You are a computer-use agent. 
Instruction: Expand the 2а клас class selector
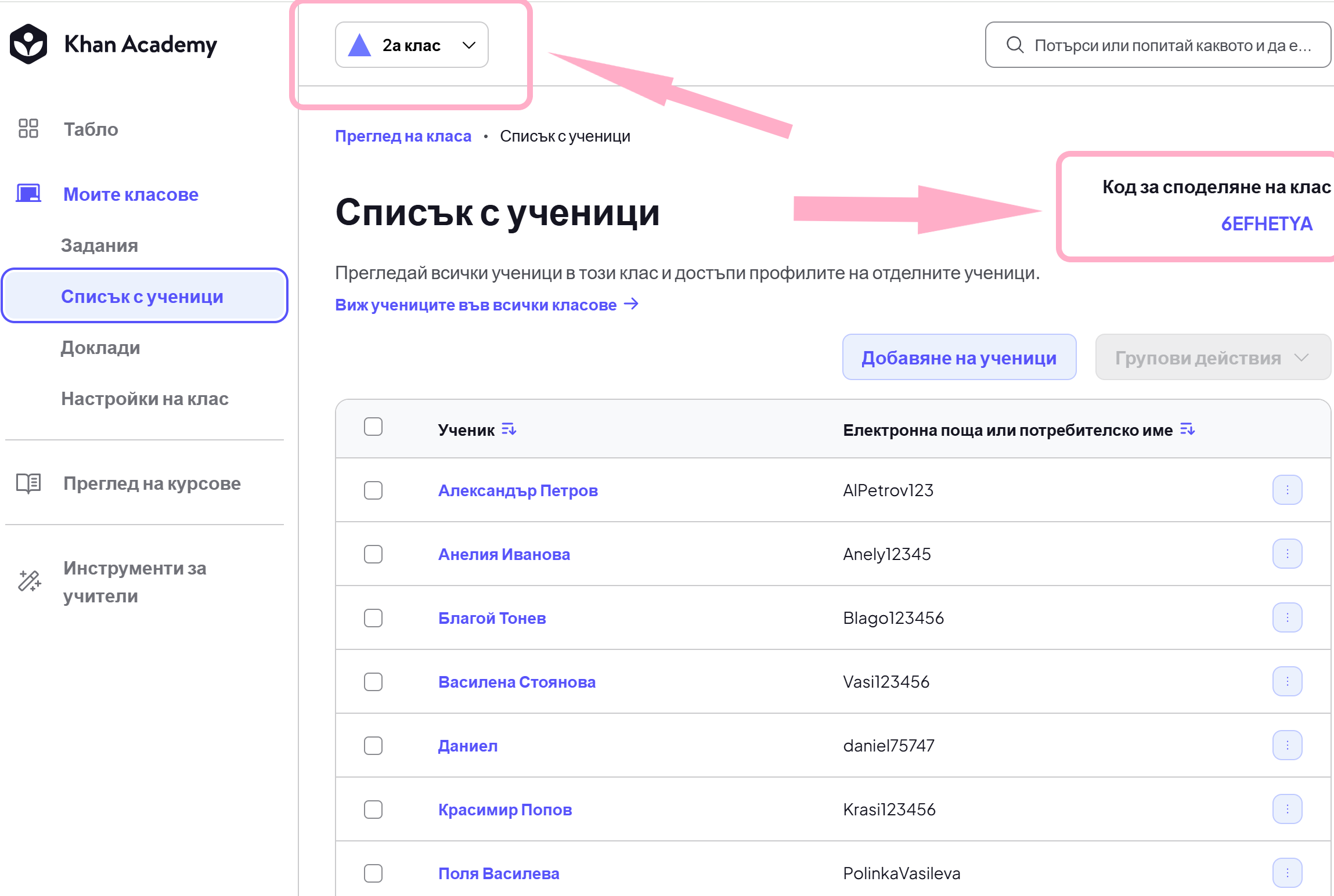click(x=412, y=45)
